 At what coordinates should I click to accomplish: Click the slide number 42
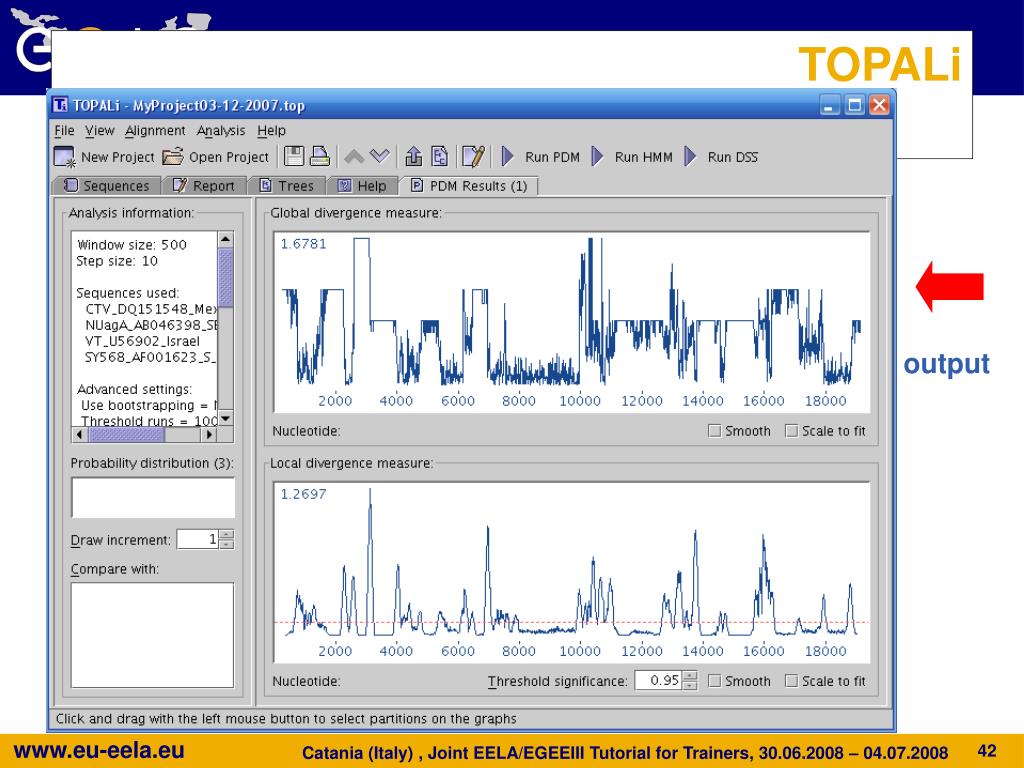[x=987, y=751]
